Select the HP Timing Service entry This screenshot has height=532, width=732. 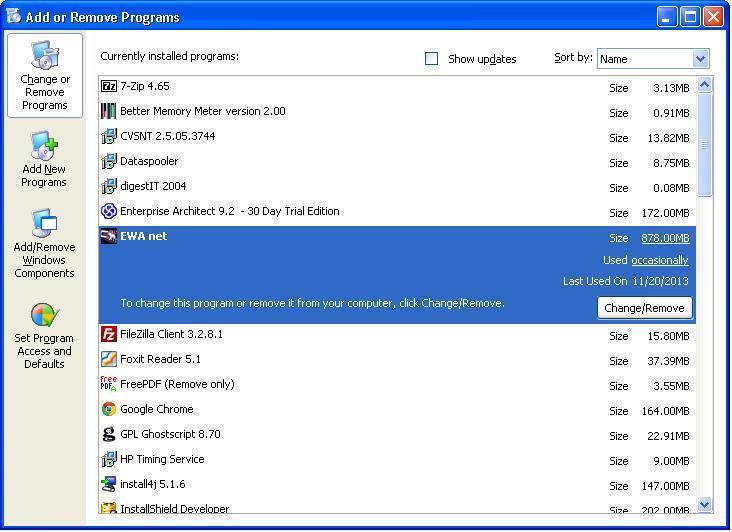162,460
